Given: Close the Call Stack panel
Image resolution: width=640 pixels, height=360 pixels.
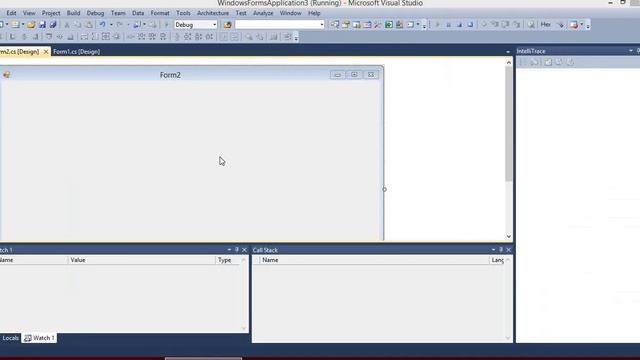Looking at the screenshot, I should click(x=509, y=249).
